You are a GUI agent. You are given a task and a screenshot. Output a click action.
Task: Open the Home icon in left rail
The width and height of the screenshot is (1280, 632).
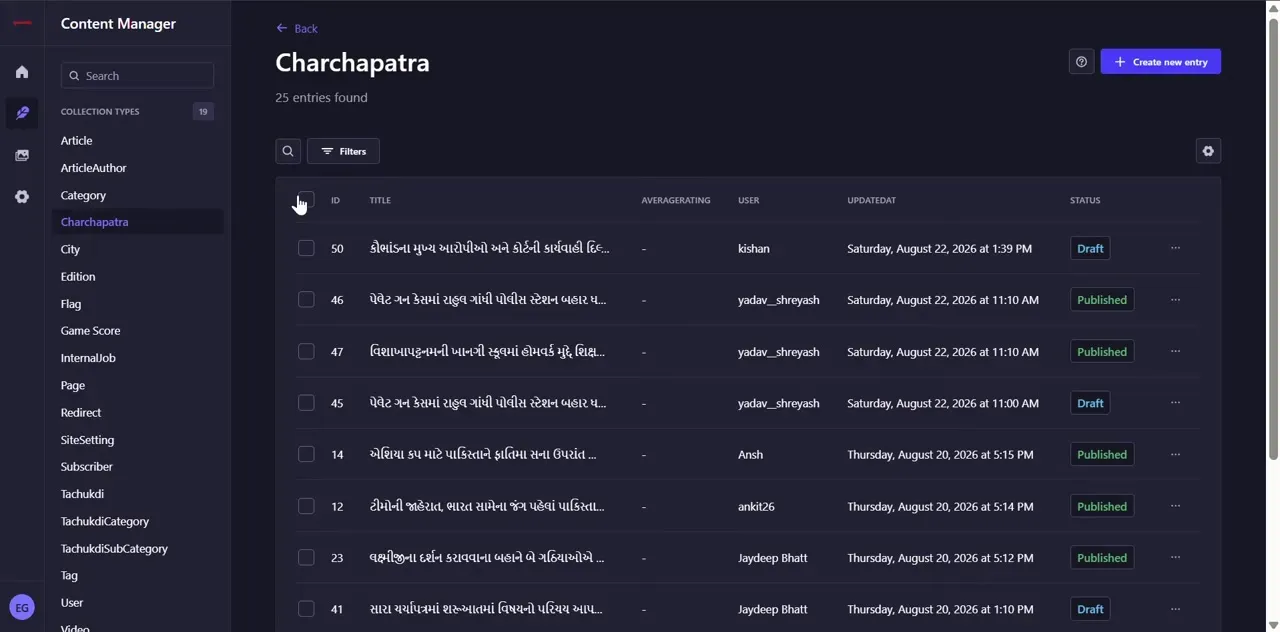[x=22, y=72]
